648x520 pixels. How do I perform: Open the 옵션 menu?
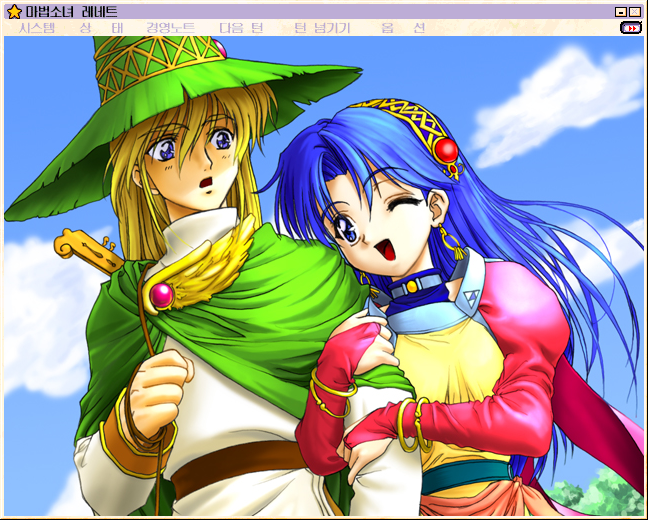click(403, 28)
